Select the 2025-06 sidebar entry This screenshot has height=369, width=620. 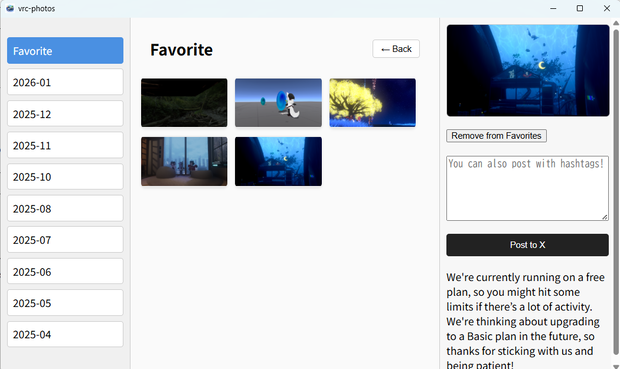pyautogui.click(x=65, y=272)
